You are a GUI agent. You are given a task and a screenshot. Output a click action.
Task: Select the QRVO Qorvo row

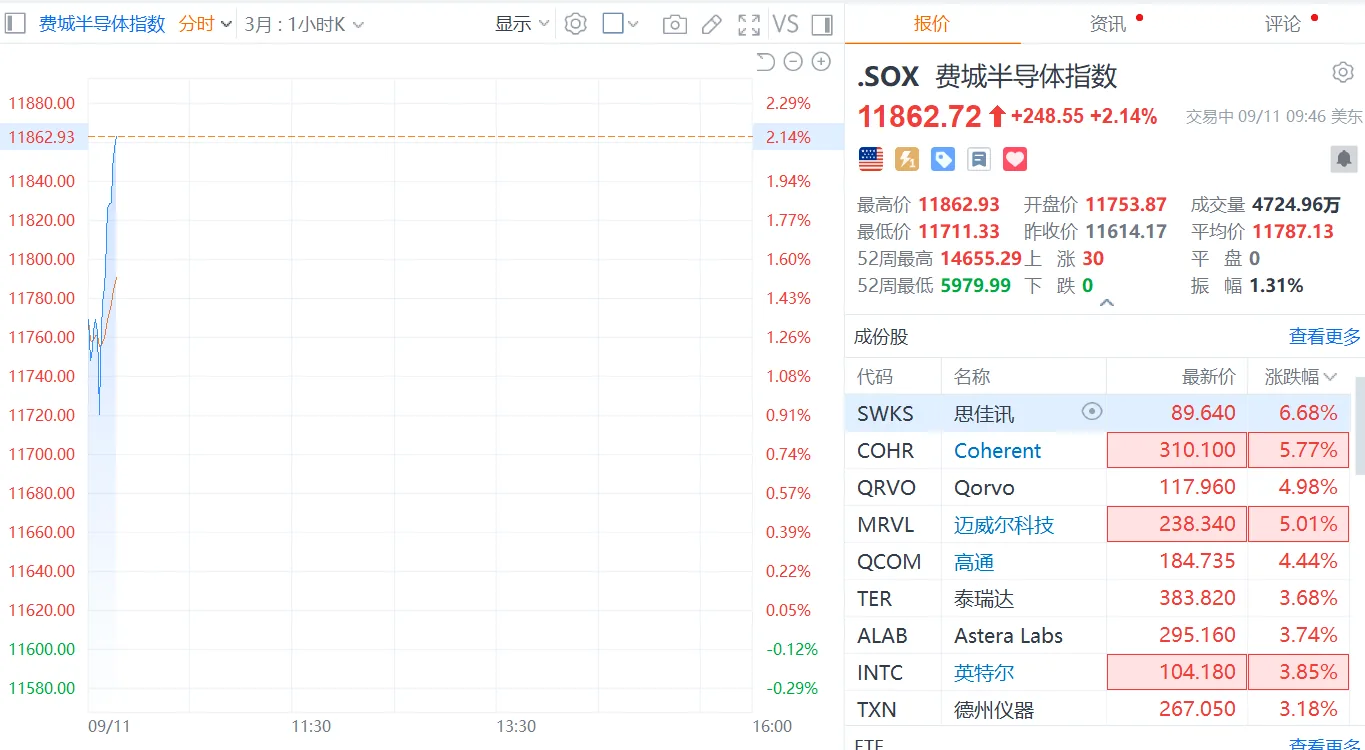pyautogui.click(x=1099, y=488)
